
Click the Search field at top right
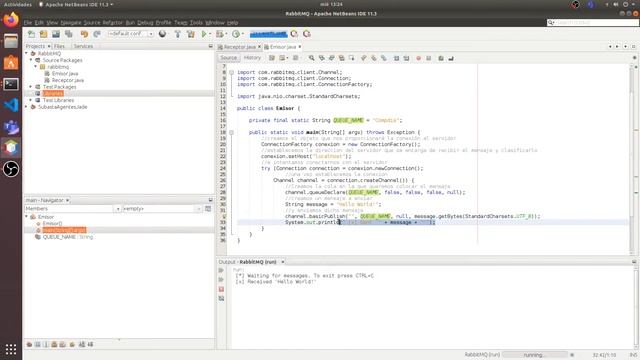point(593,22)
